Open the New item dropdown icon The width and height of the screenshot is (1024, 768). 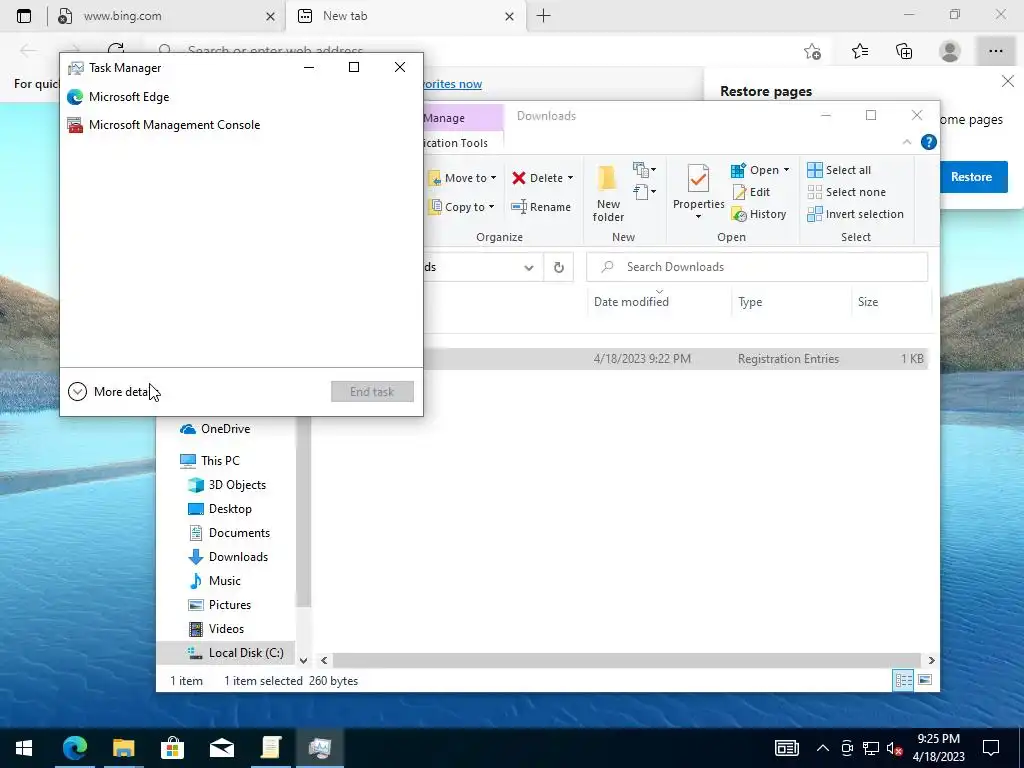click(645, 170)
